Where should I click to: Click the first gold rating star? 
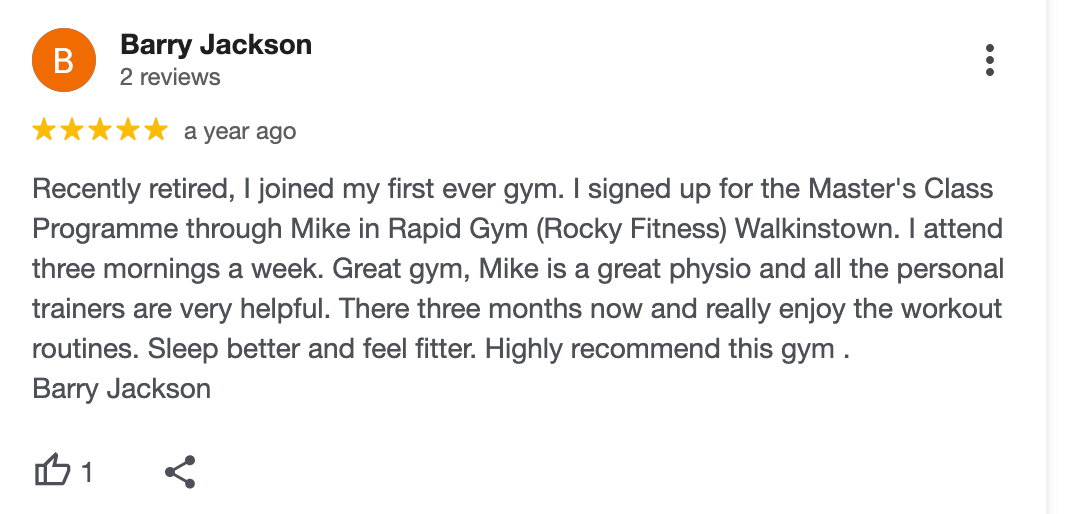click(x=45, y=131)
